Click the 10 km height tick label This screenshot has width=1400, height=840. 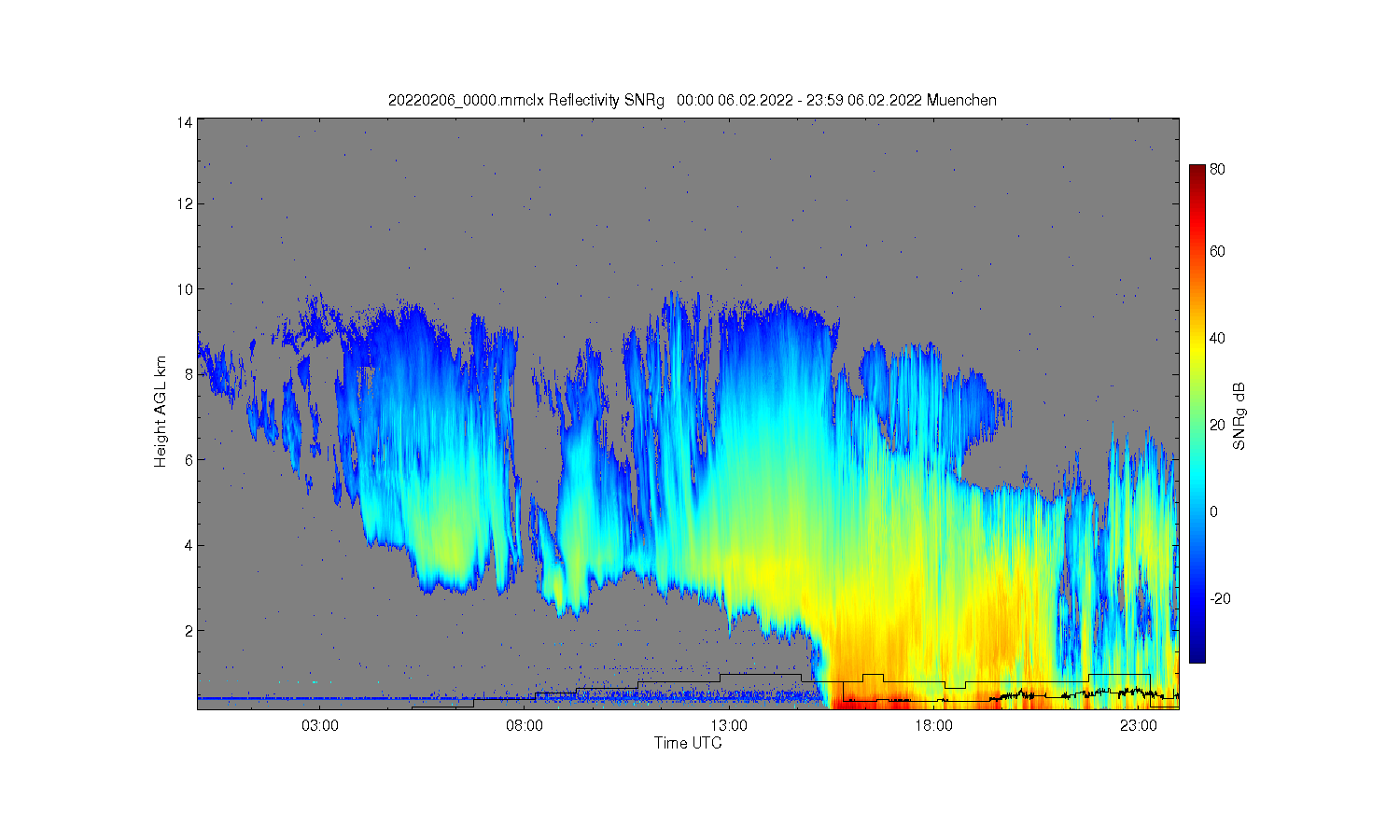pos(185,289)
